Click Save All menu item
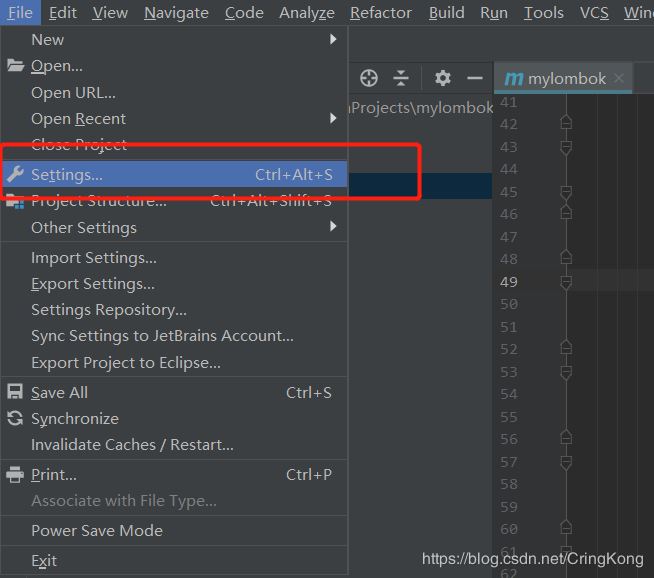This screenshot has width=654, height=578. [174, 392]
